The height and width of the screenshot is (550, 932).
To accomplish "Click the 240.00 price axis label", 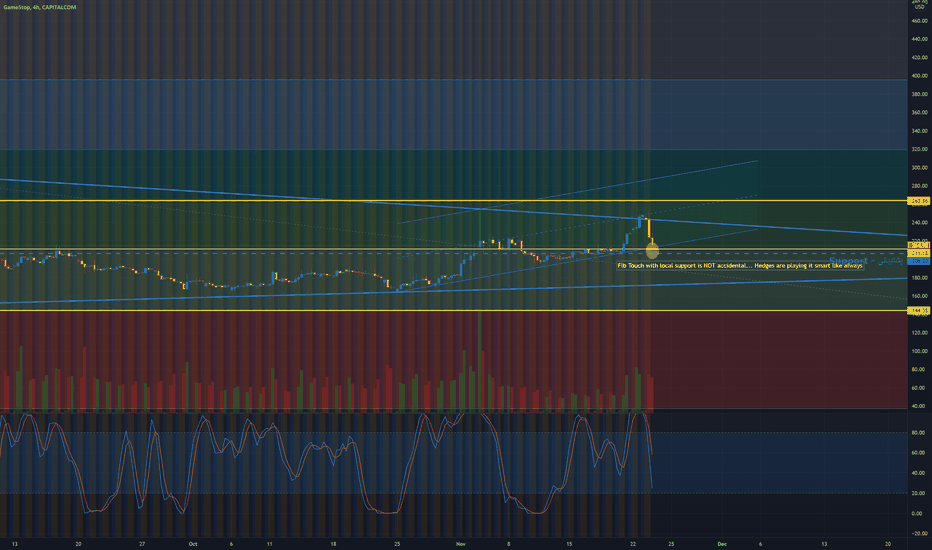I will (x=919, y=222).
